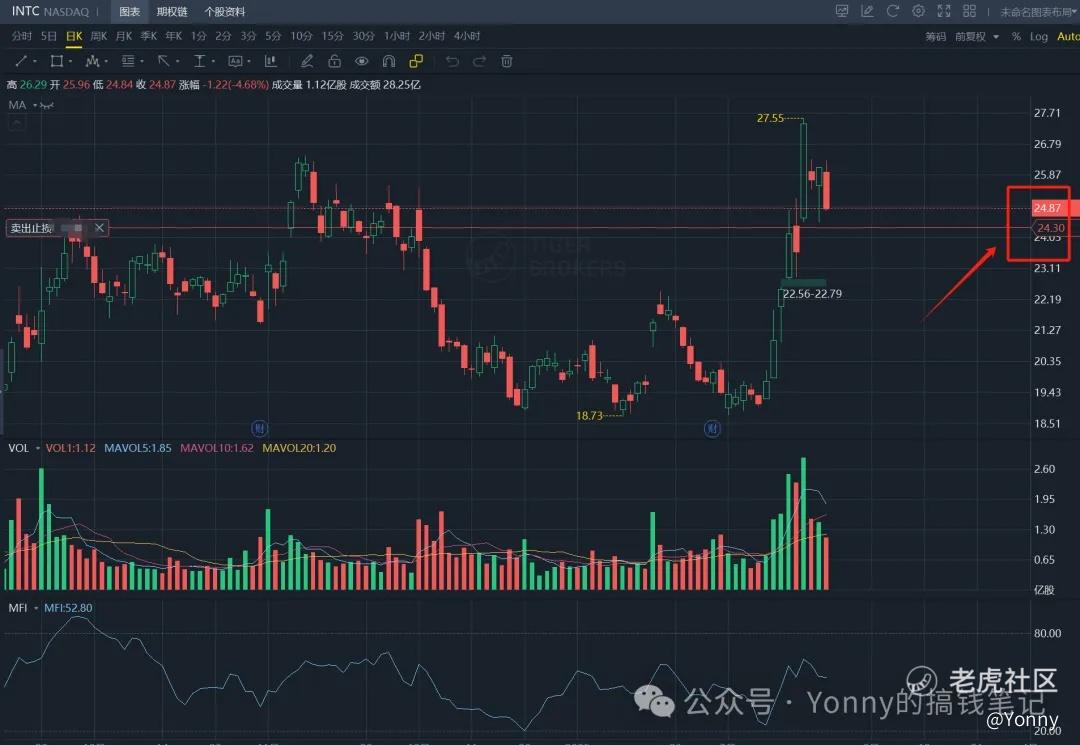Viewport: 1080px width, 745px height.
Task: Select the 年K yearly timeframe
Action: 174,36
